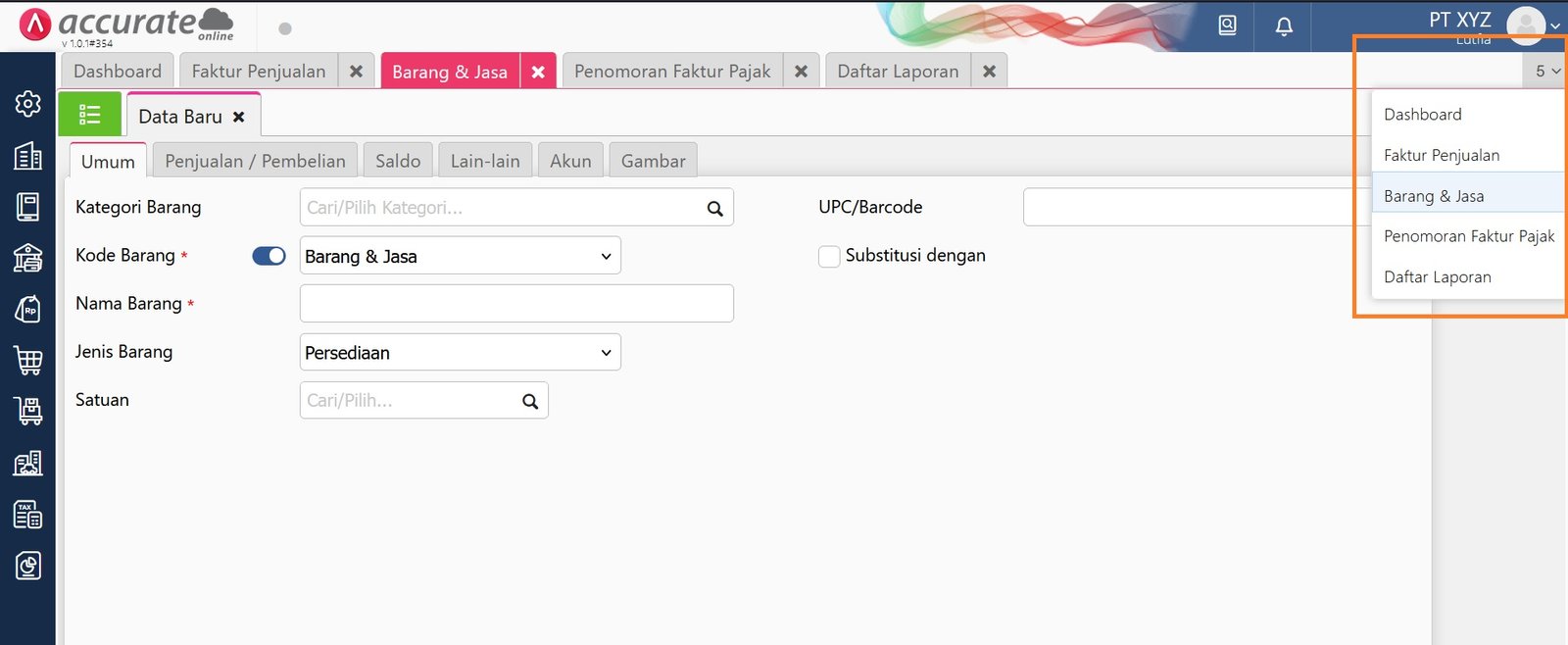Click the shopping cart sidebar icon
Image resolution: width=1568 pixels, height=645 pixels.
(x=27, y=360)
